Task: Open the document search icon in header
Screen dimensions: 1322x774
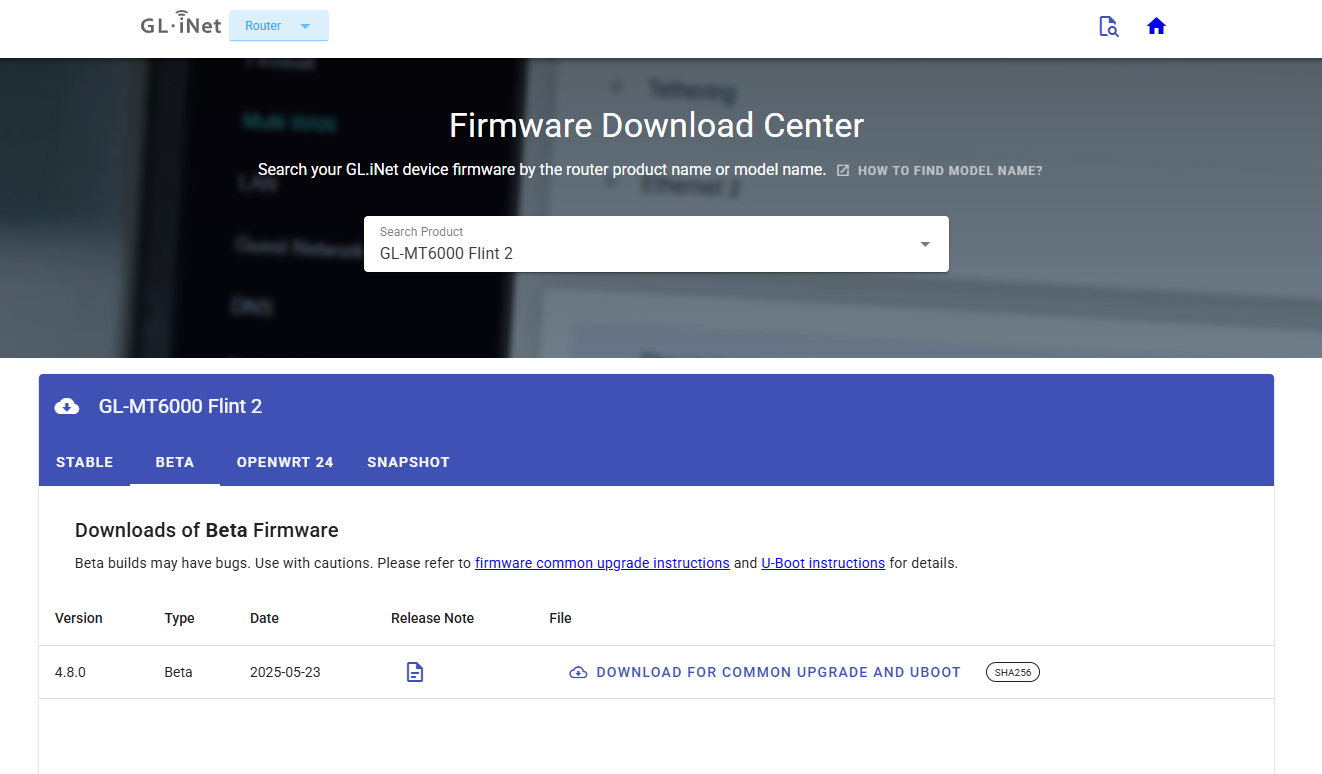Action: 1108,27
